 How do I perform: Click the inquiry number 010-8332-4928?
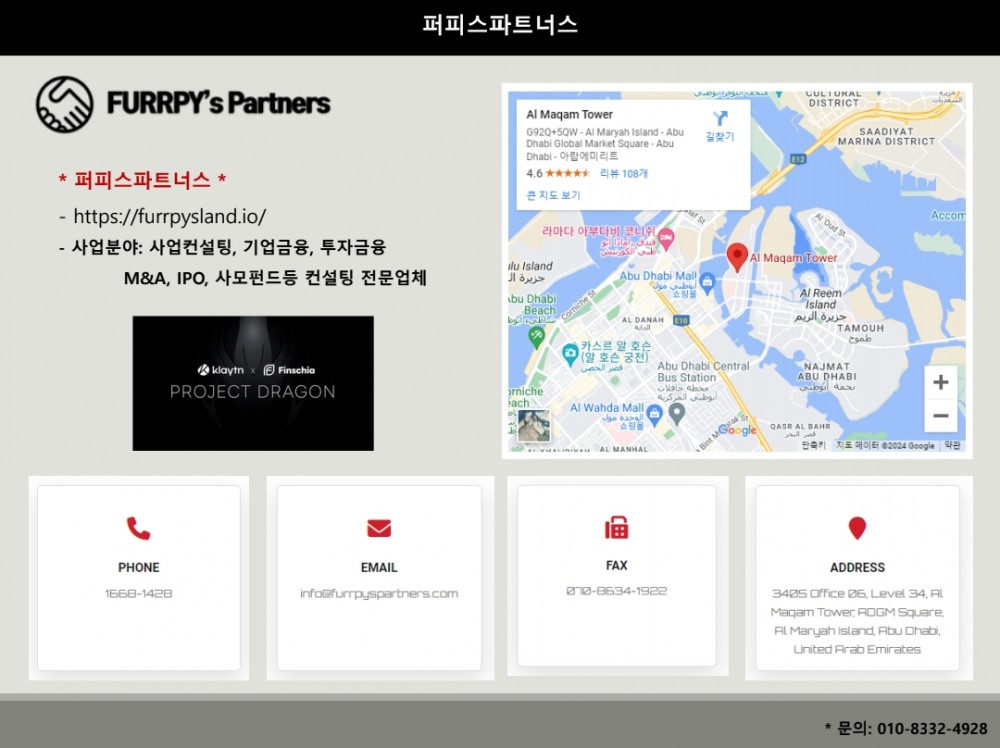pos(932,728)
